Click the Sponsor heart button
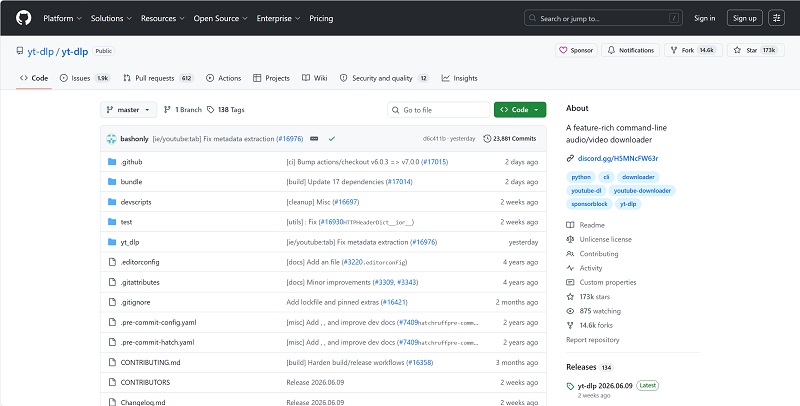The height and width of the screenshot is (406, 800). point(577,50)
